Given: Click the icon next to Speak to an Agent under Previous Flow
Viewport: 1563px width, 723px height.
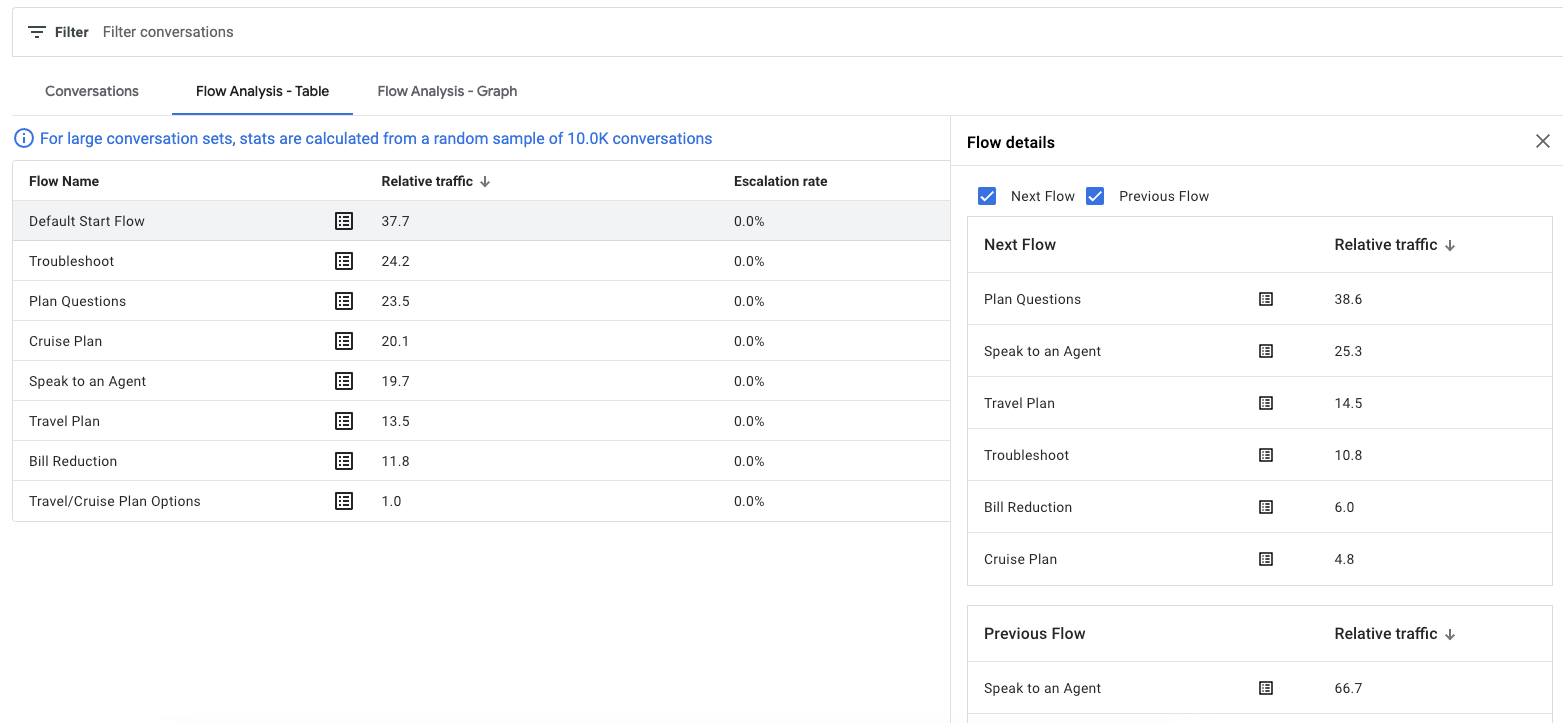Looking at the screenshot, I should click(1266, 687).
